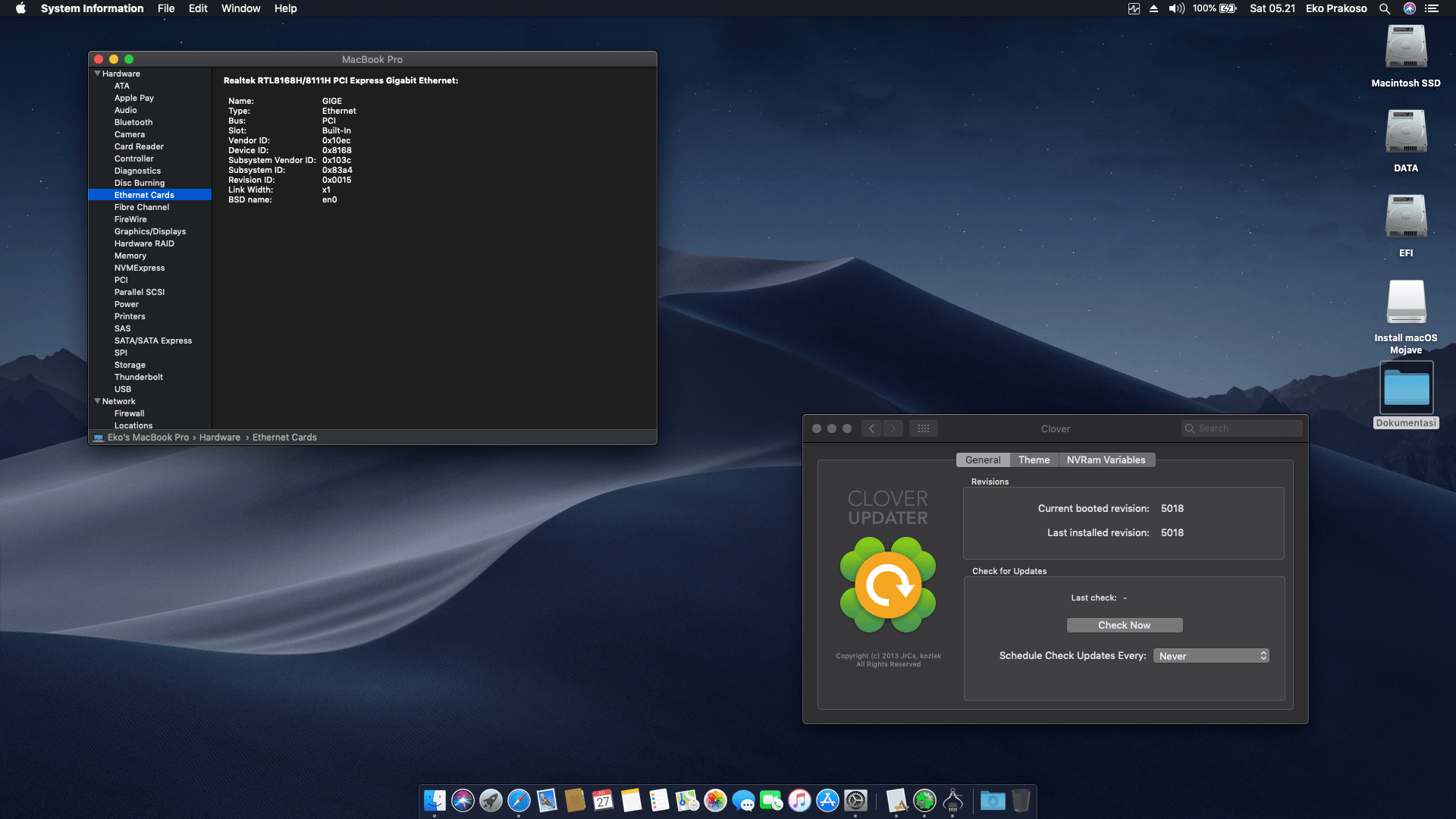Click the Siri icon in menu bar

[1409, 8]
